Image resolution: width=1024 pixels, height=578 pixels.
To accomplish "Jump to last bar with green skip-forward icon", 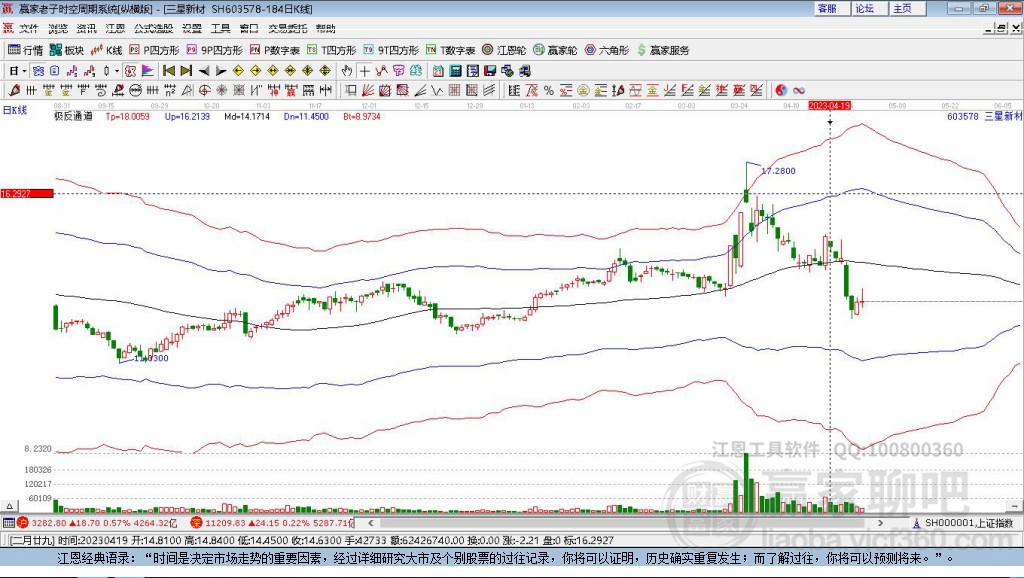I will coord(187,71).
